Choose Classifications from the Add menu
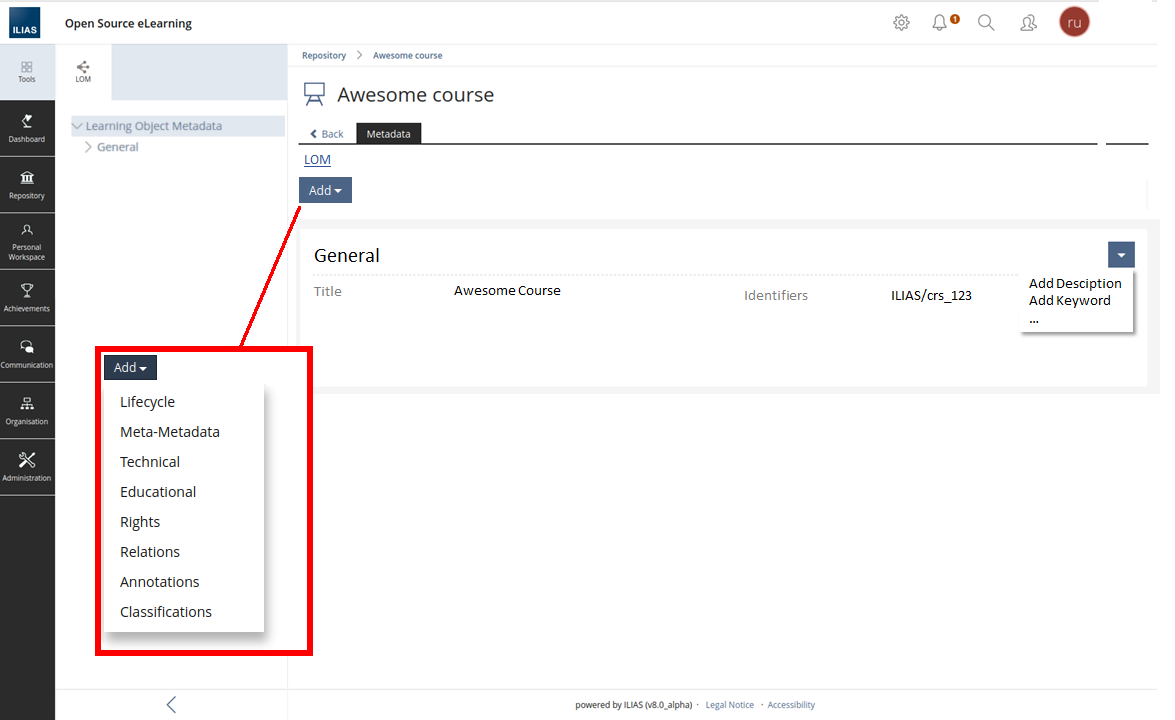This screenshot has width=1175, height=720. tap(166, 611)
